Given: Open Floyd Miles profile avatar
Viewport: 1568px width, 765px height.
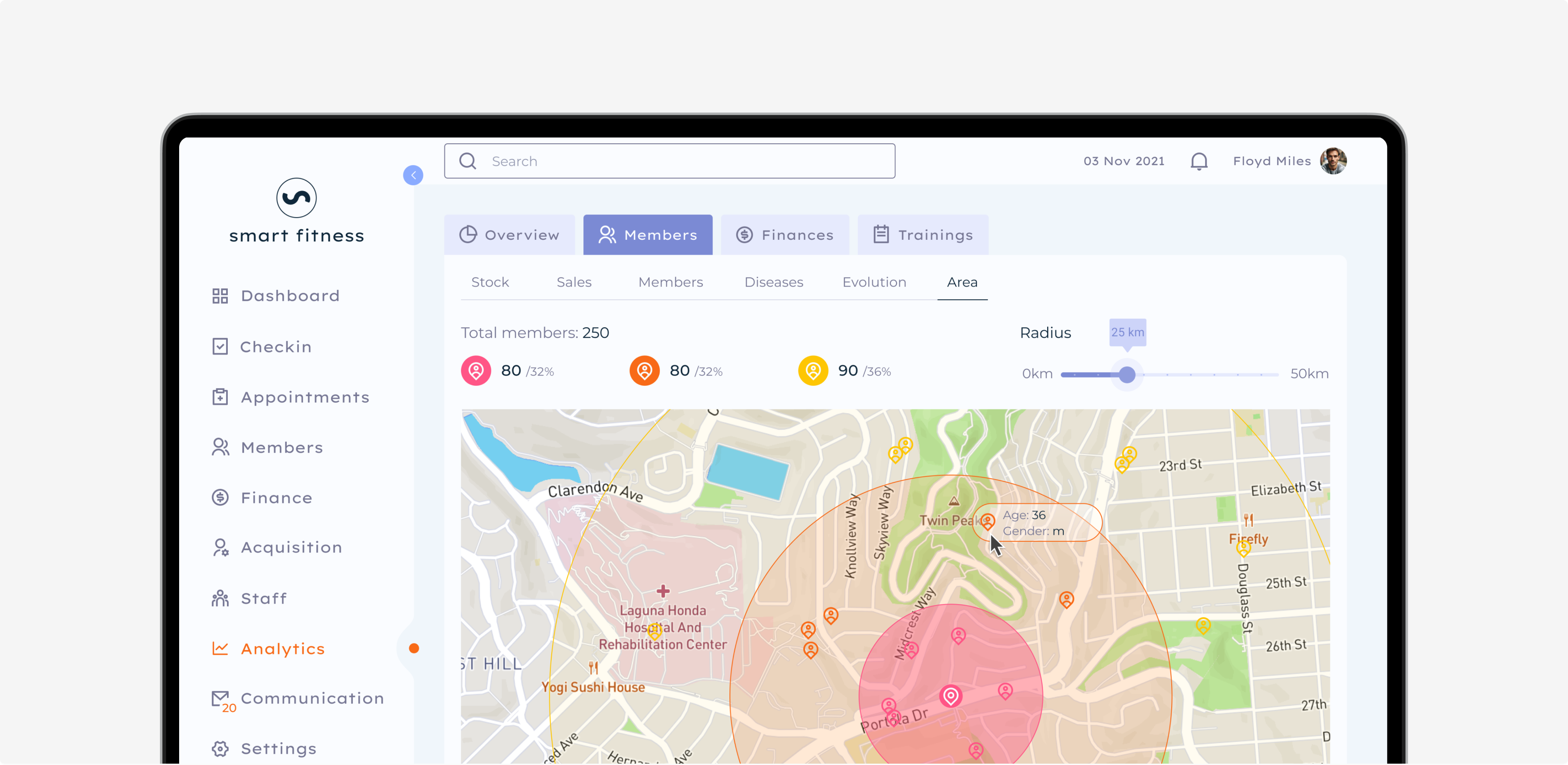Looking at the screenshot, I should [1333, 161].
